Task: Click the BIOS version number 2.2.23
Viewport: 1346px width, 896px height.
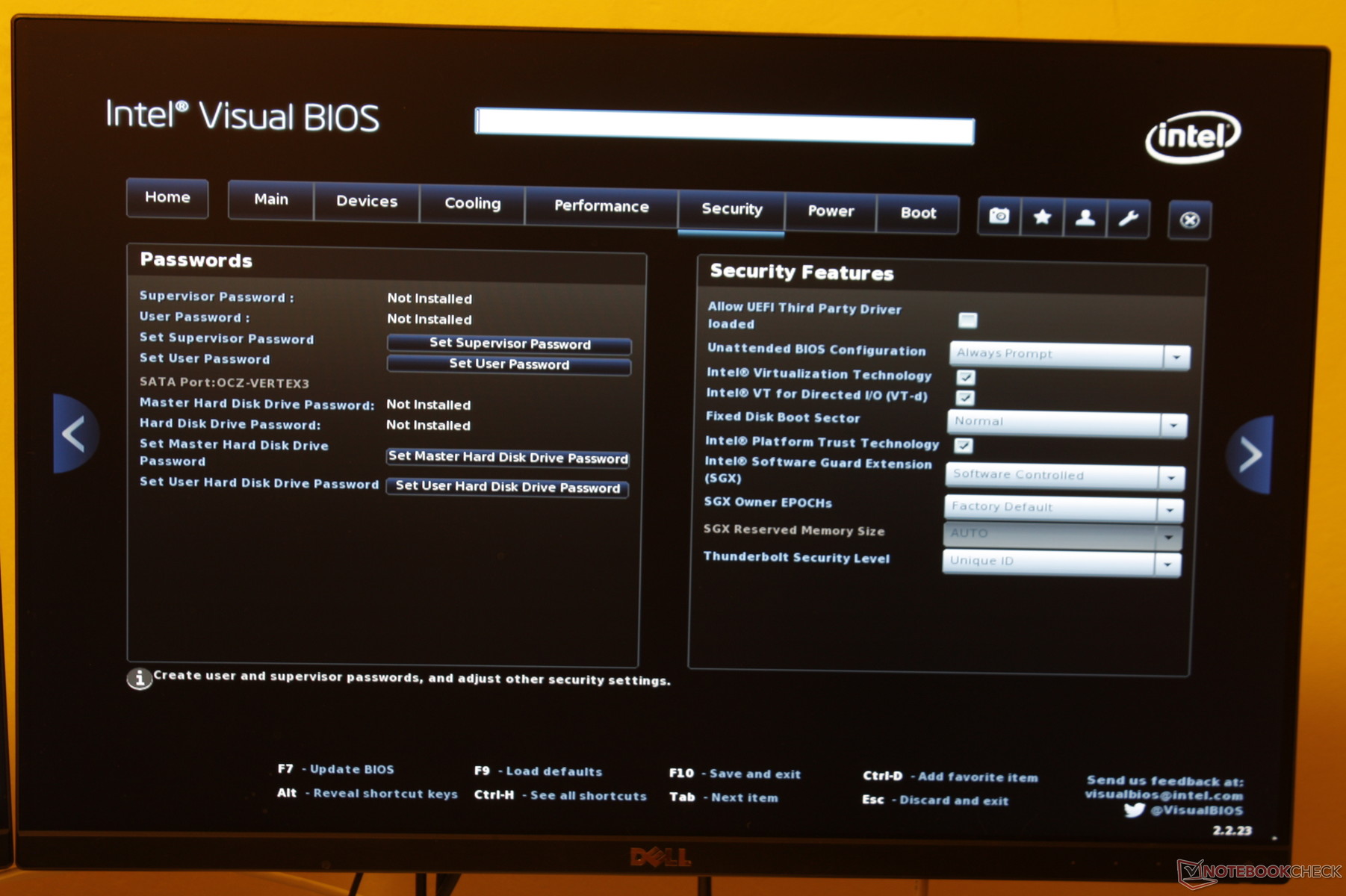Action: [1232, 830]
